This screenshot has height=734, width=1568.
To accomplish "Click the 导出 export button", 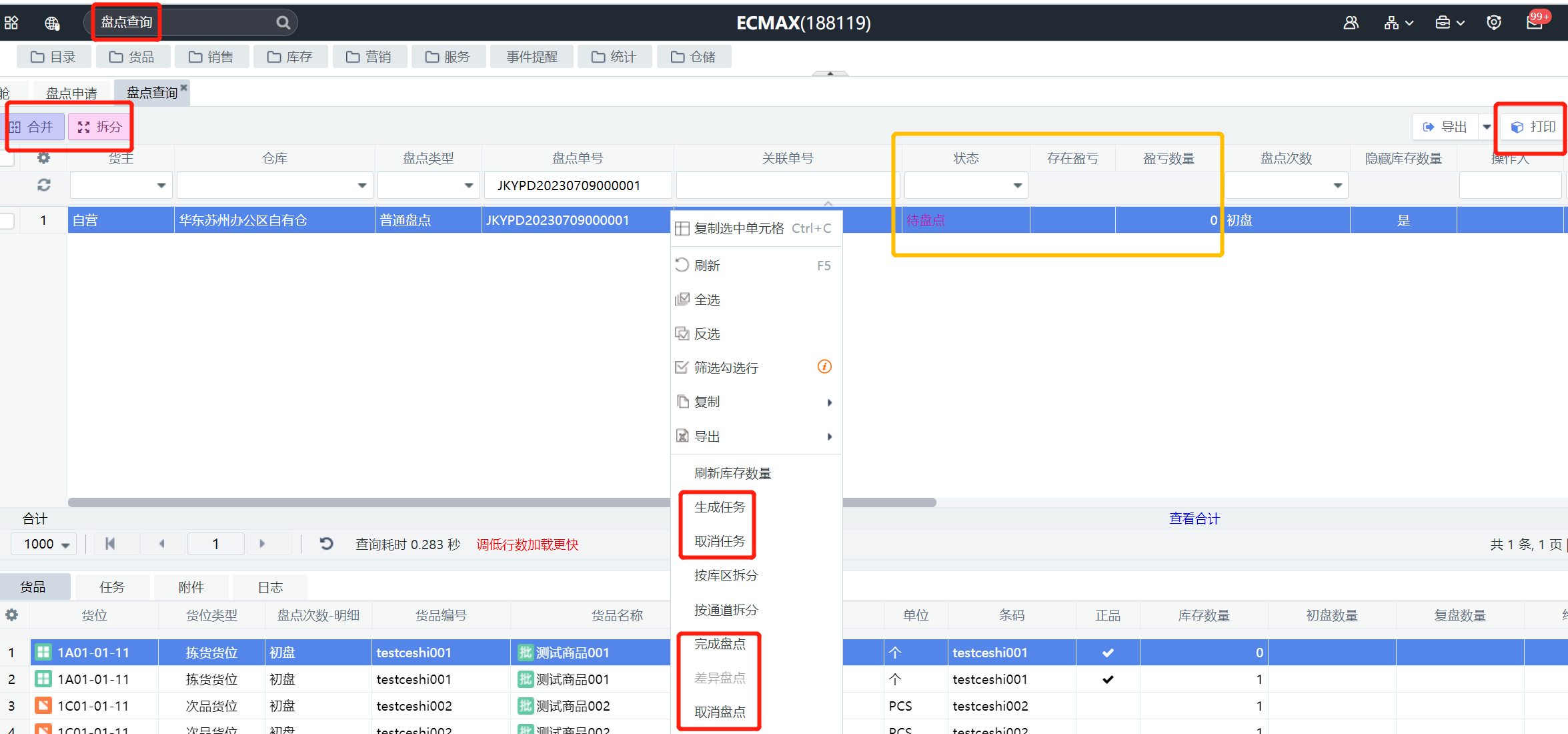I will 1445,127.
